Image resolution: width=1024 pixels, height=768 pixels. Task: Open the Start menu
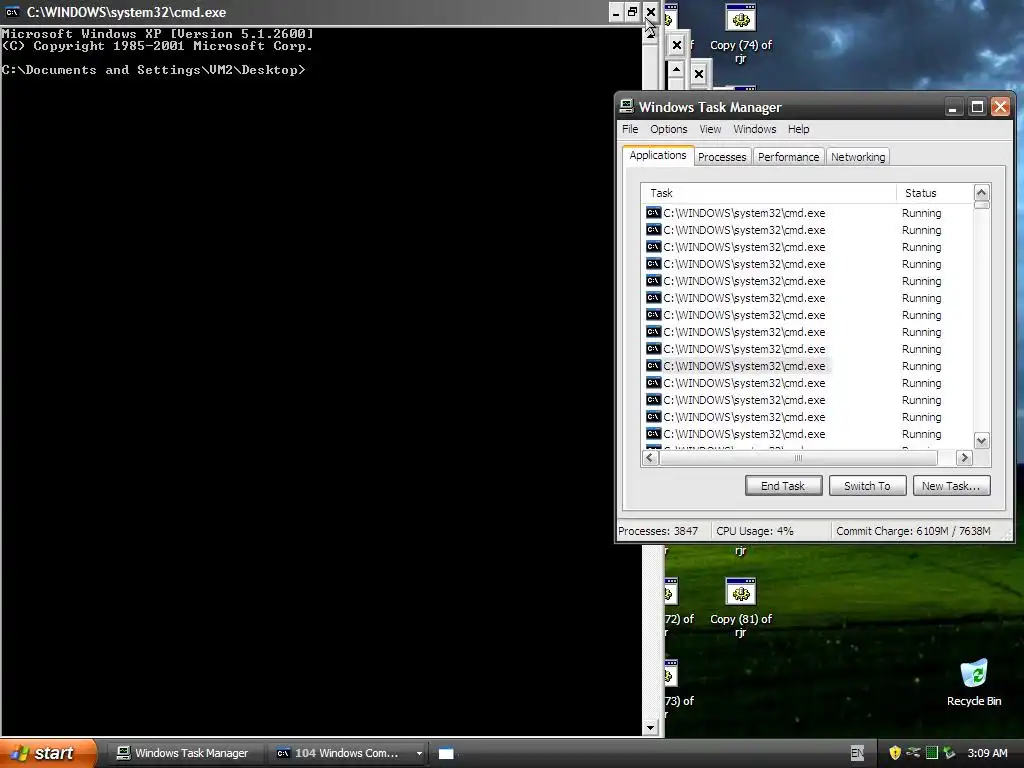(47, 753)
